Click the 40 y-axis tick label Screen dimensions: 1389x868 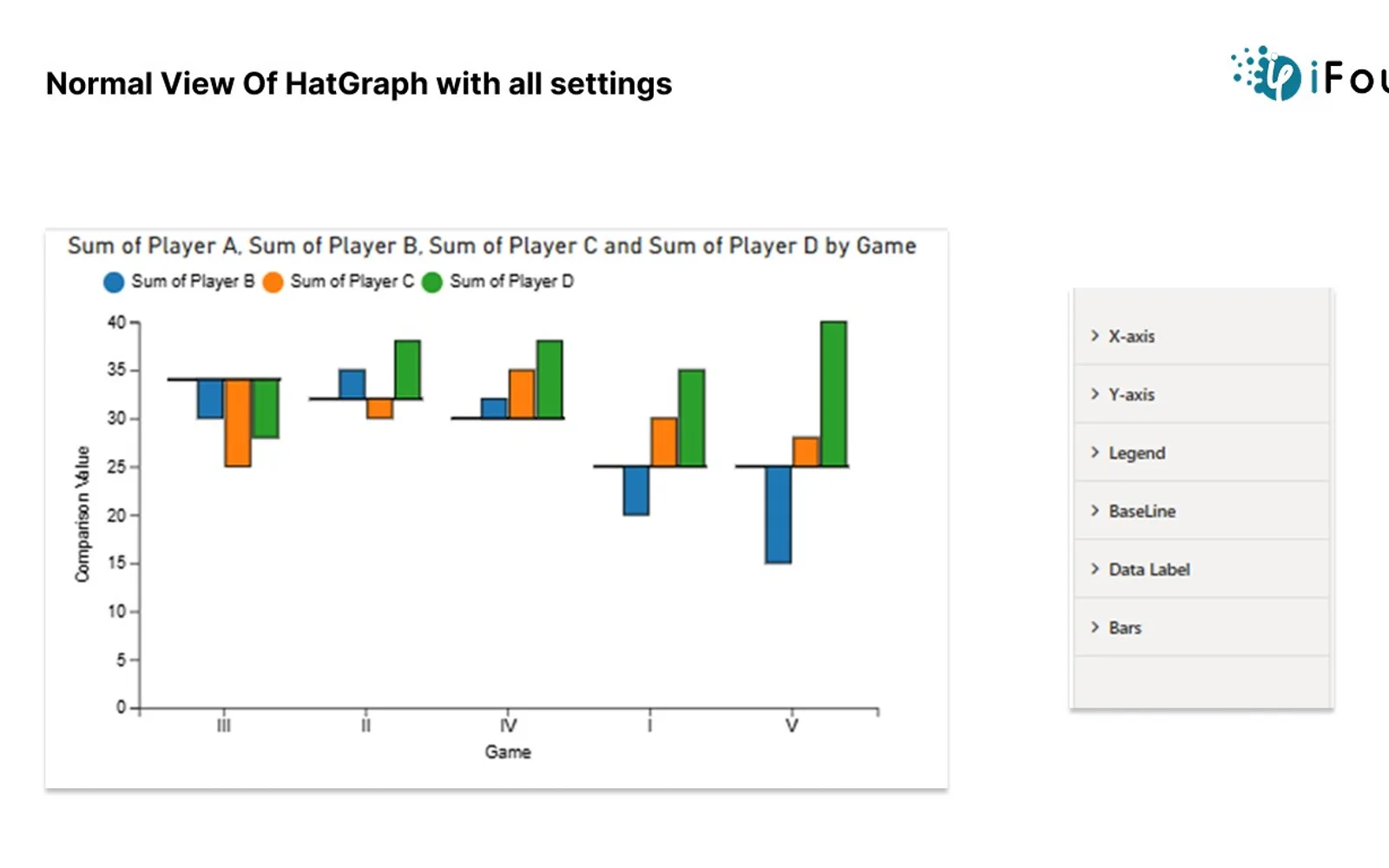(116, 322)
